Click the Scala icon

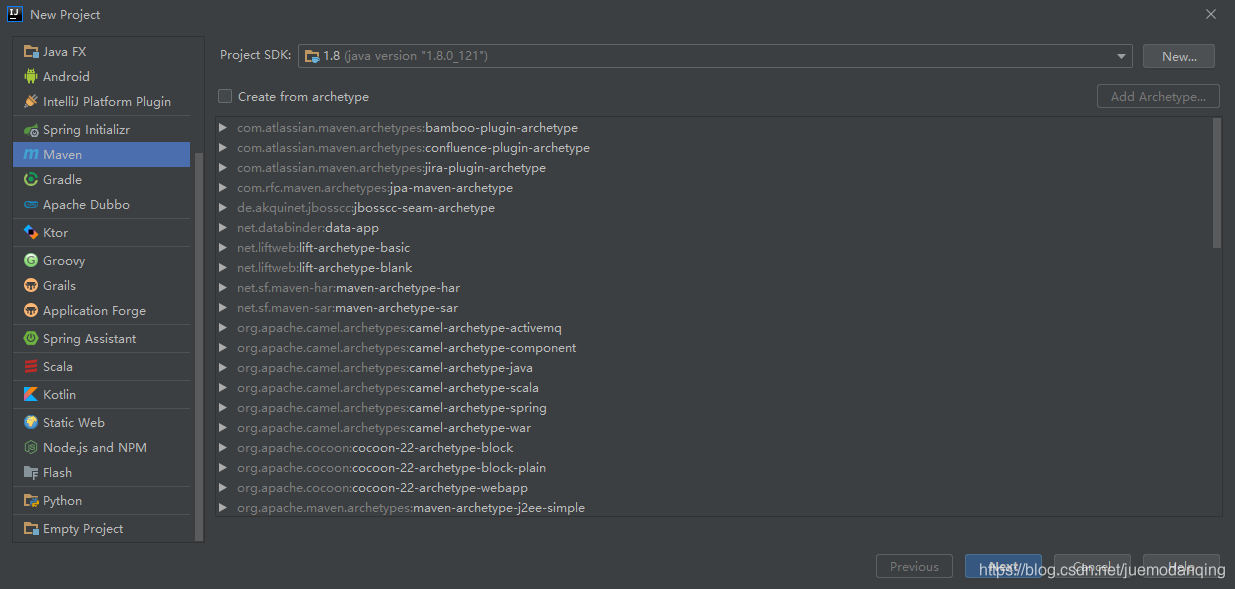pyautogui.click(x=31, y=367)
